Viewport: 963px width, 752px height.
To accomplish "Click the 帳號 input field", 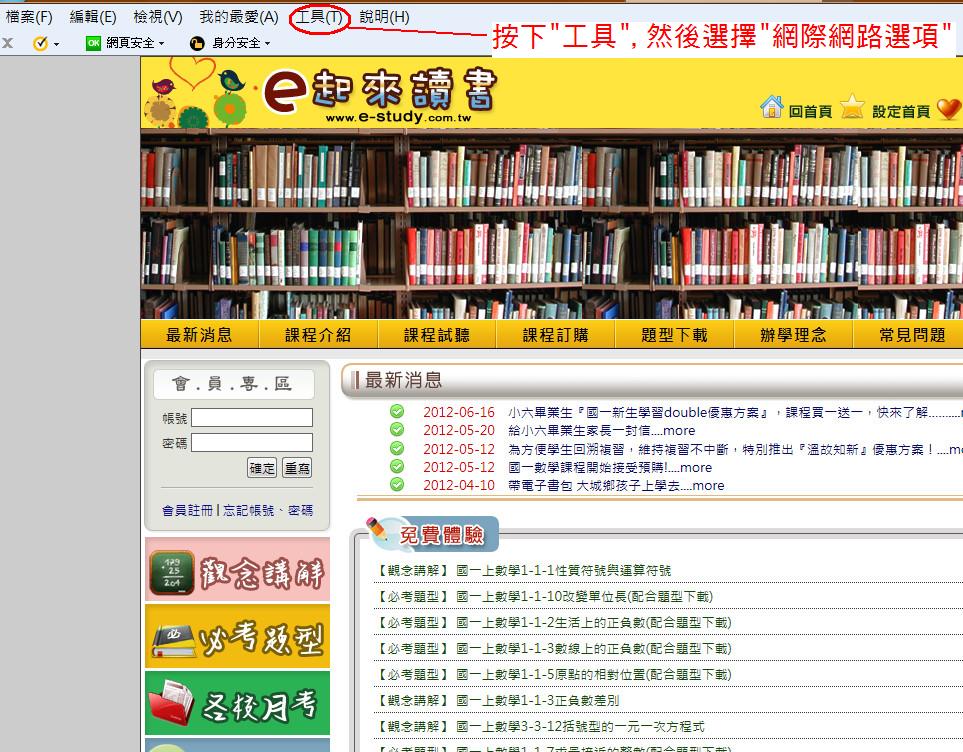I will coord(252,418).
